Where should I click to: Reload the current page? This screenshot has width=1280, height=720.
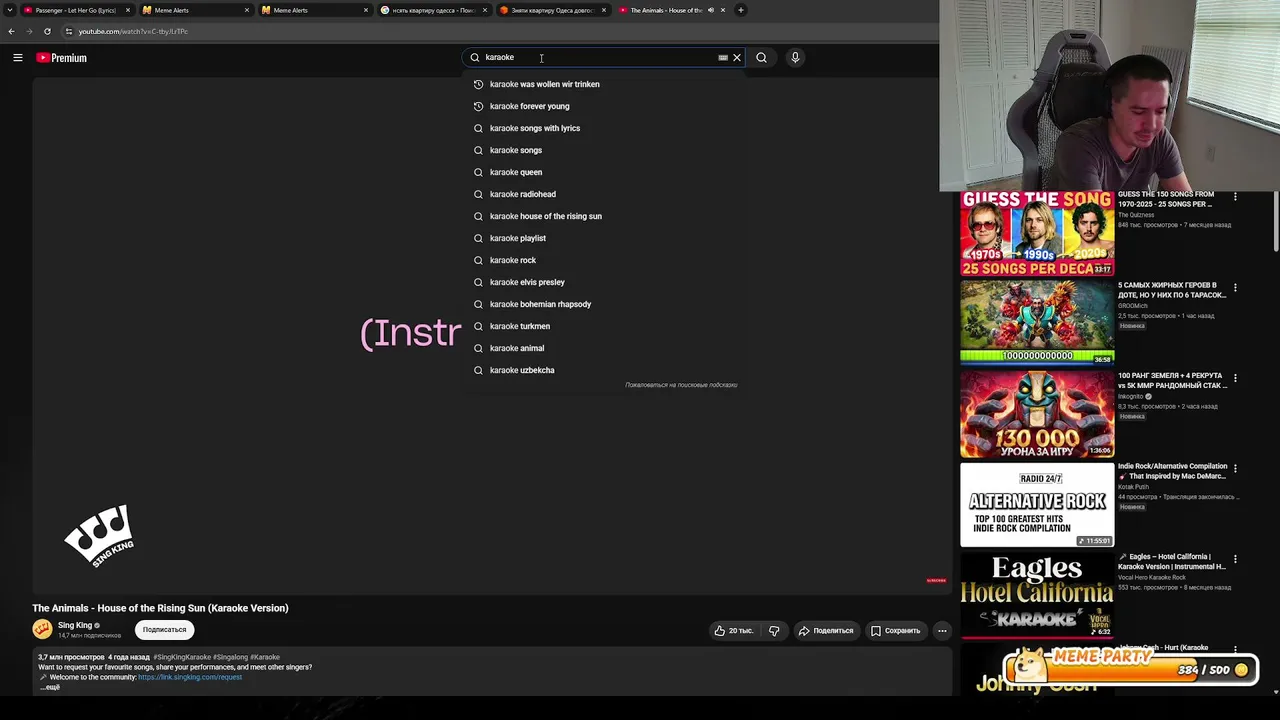(47, 31)
